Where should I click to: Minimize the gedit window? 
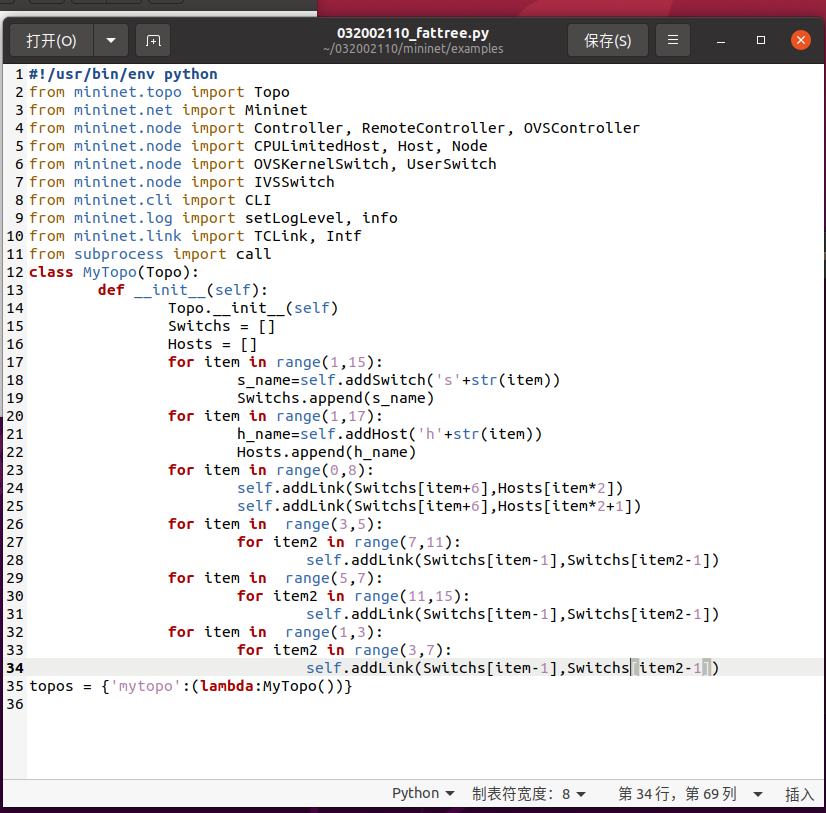[721, 41]
